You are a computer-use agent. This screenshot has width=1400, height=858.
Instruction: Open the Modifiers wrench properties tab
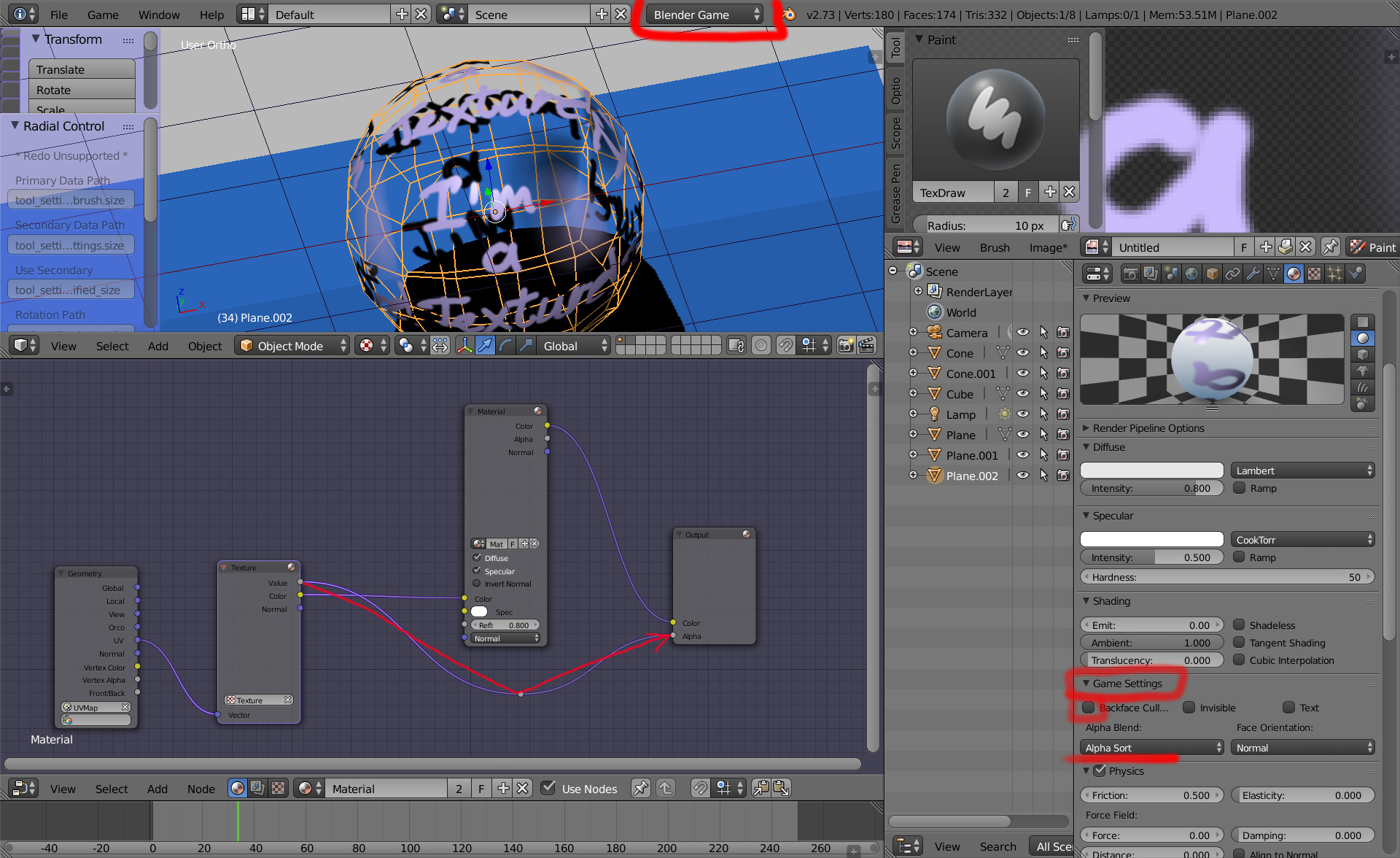coord(1253,274)
